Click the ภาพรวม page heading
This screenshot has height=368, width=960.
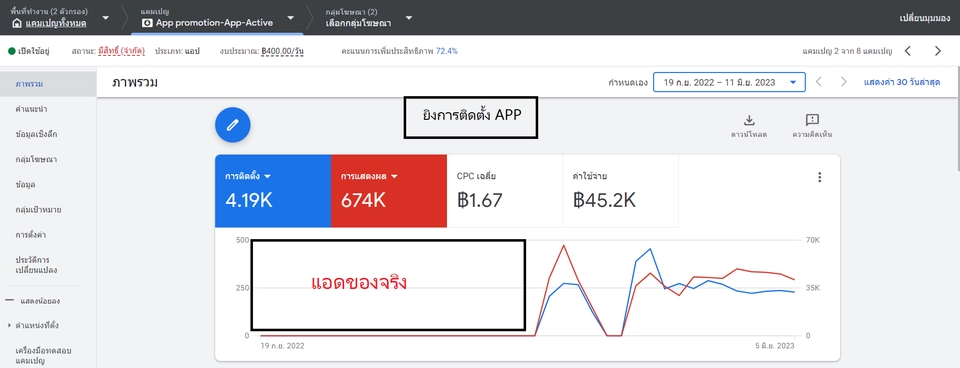pyautogui.click(x=135, y=82)
